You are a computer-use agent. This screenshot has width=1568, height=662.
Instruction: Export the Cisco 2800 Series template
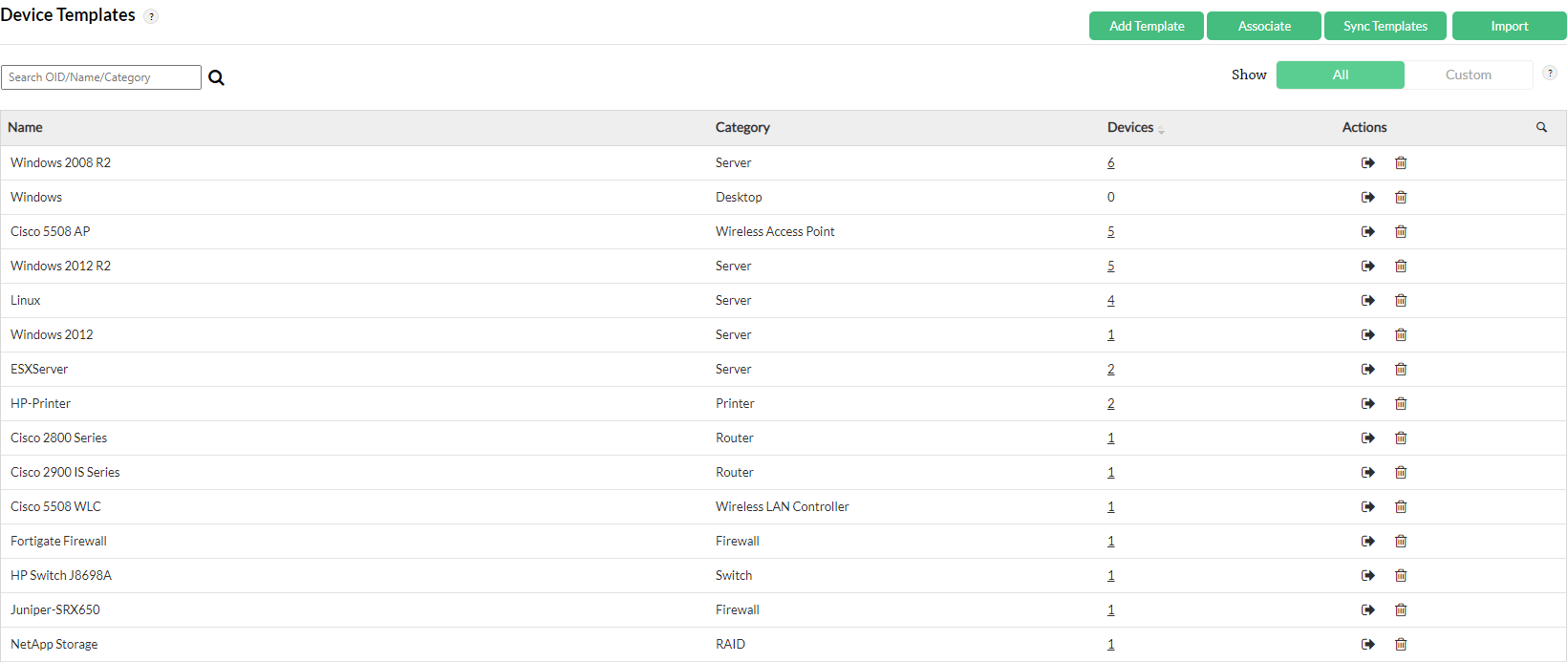(1368, 438)
